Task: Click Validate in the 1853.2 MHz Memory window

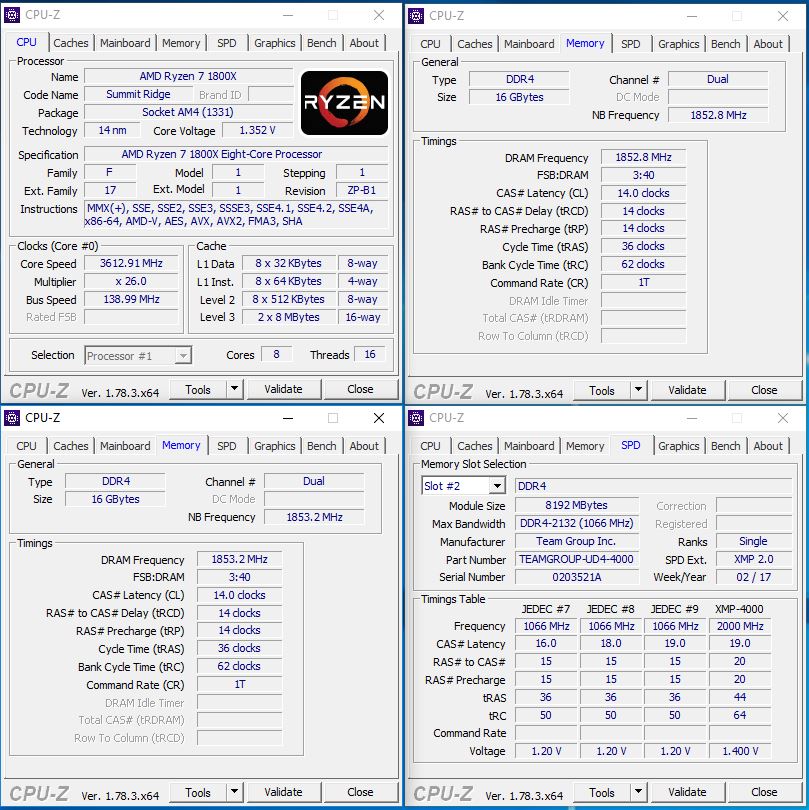Action: pos(283,792)
